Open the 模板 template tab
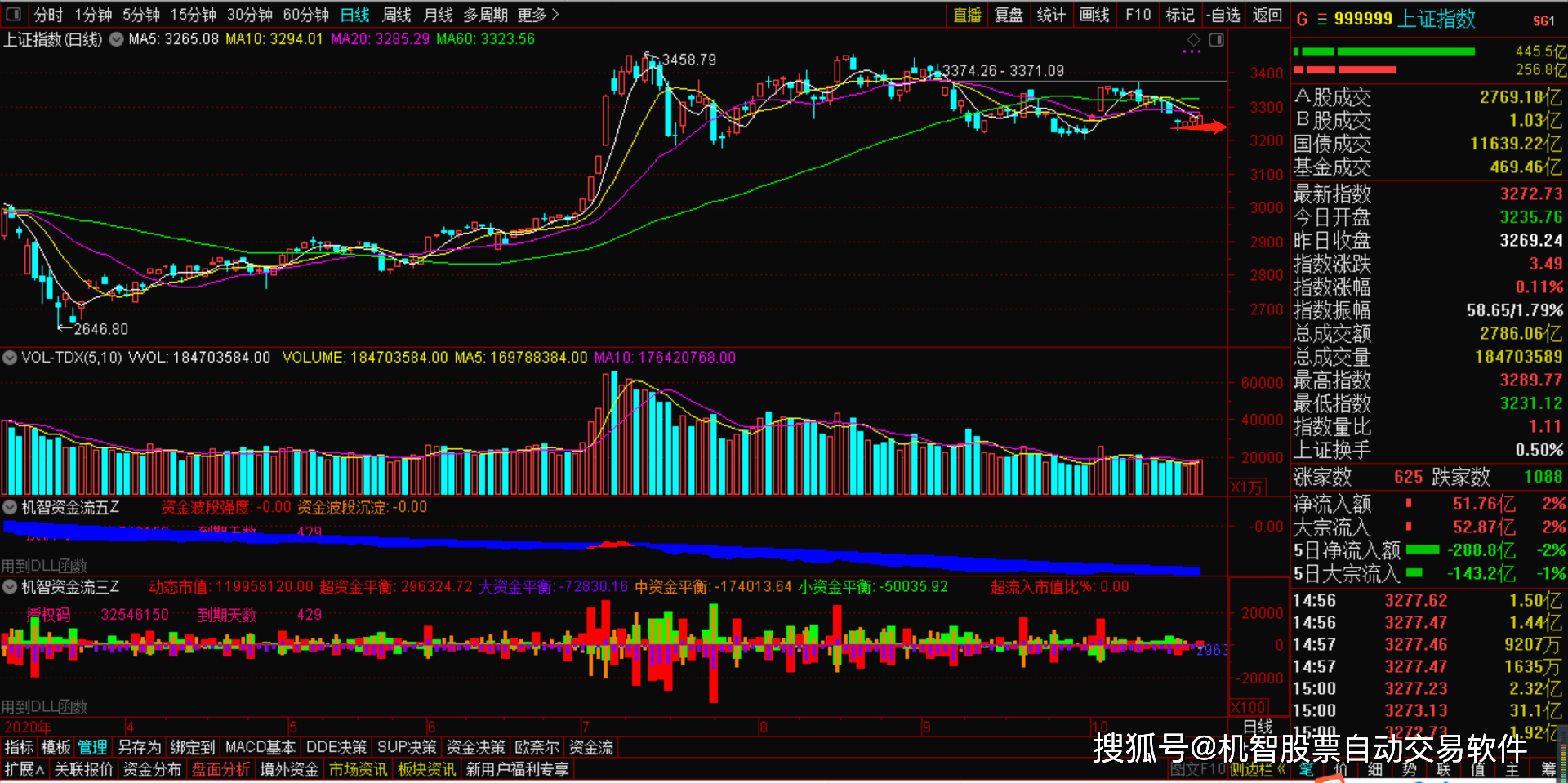Screen dimensions: 1568x783 pyautogui.click(x=56, y=747)
